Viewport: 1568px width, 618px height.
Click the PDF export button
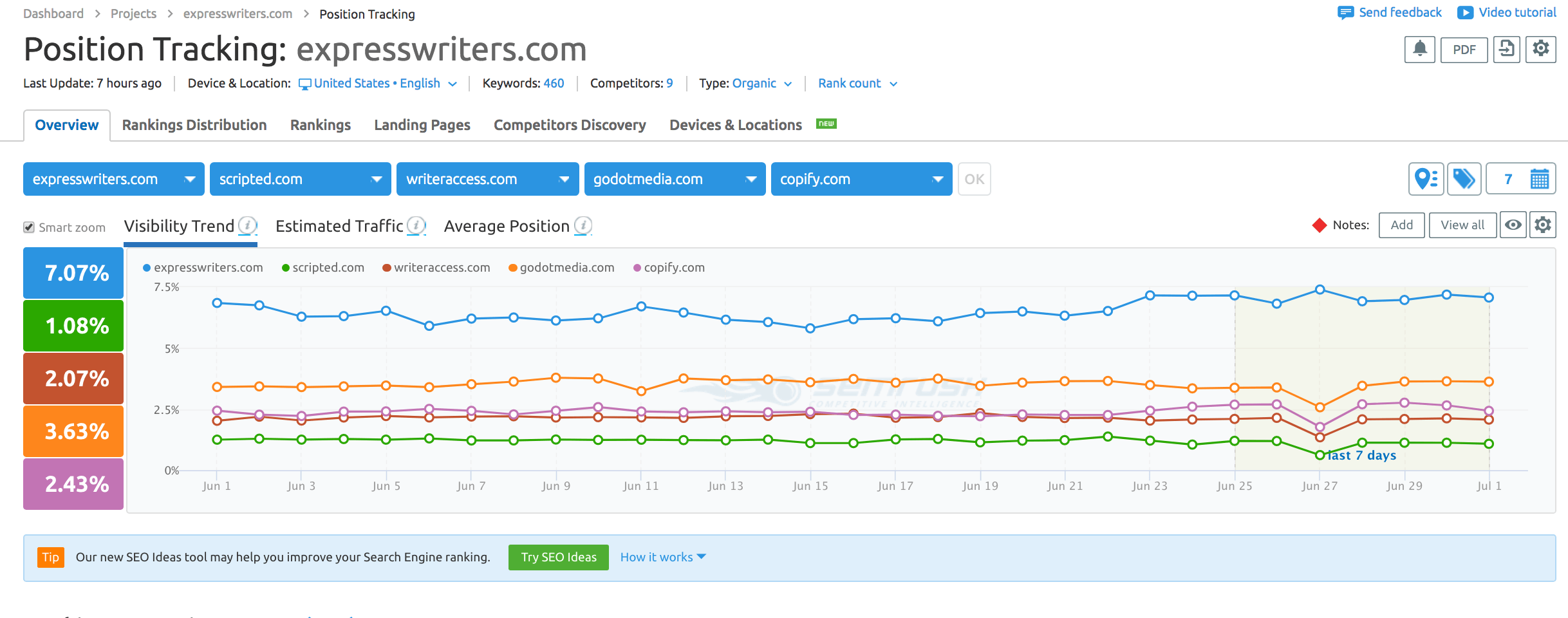pos(1464,50)
